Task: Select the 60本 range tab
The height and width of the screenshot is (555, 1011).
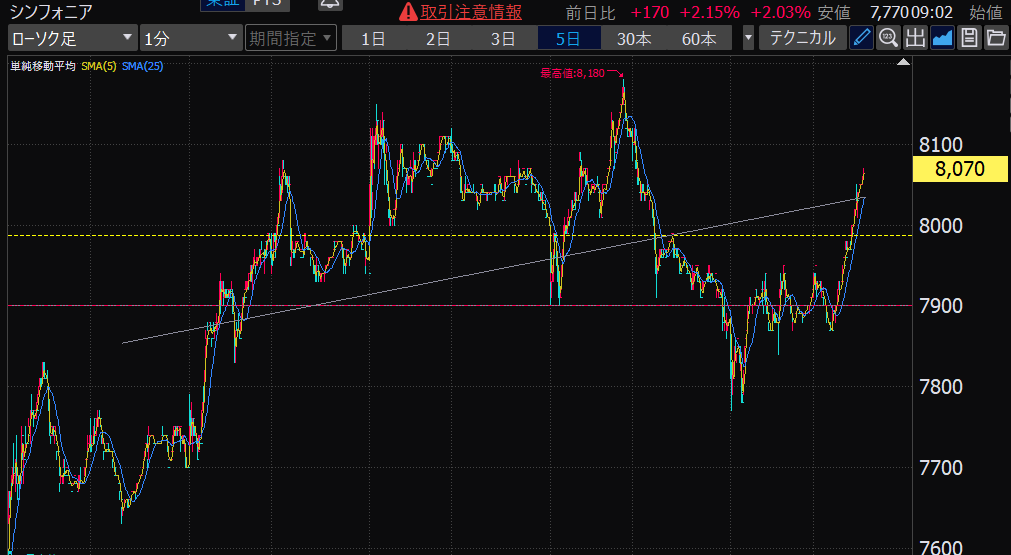Action: [x=699, y=39]
